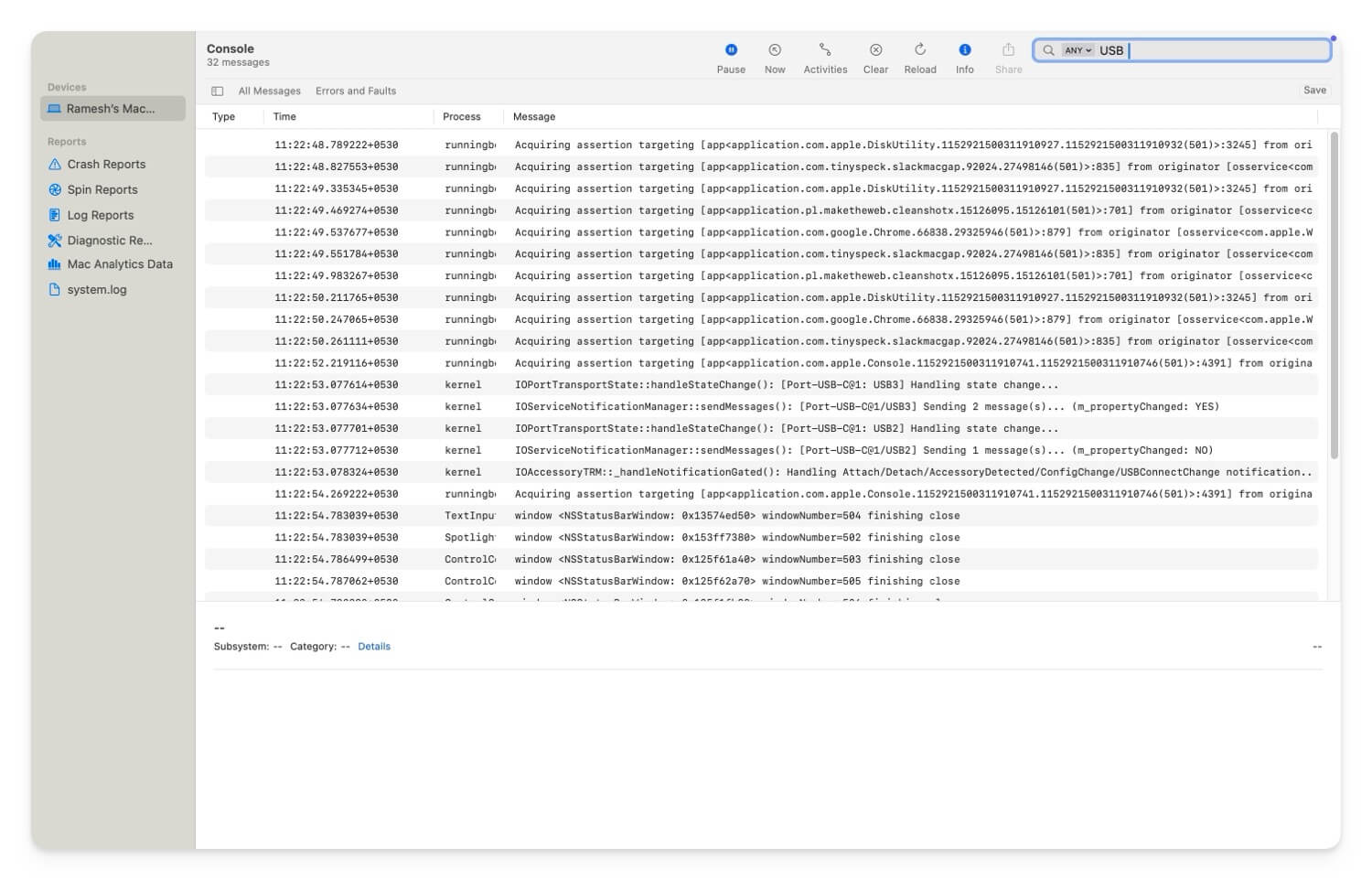
Task: Expand details for Crash Reports
Action: click(105, 164)
